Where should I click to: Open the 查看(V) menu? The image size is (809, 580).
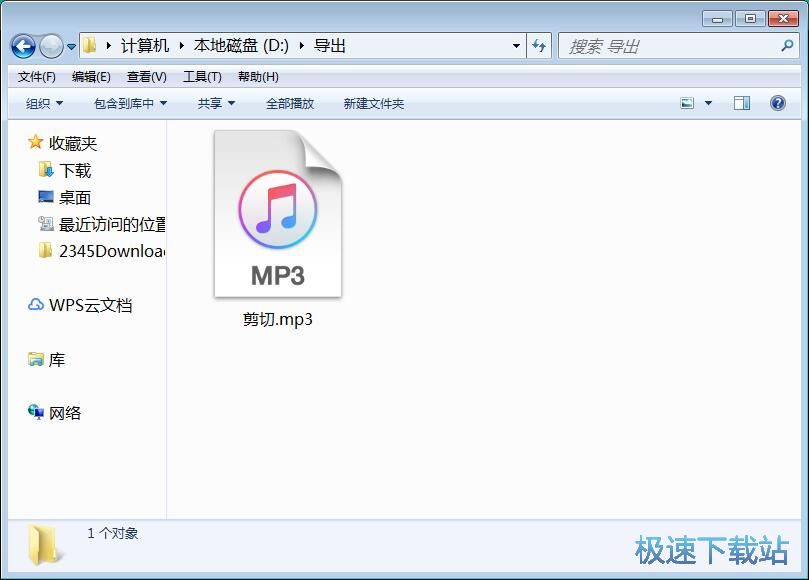point(147,77)
